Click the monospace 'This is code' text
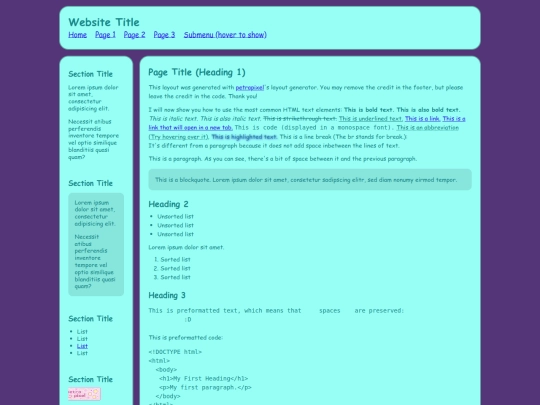Image resolution: width=540 pixels, height=405 pixels. tap(314, 127)
